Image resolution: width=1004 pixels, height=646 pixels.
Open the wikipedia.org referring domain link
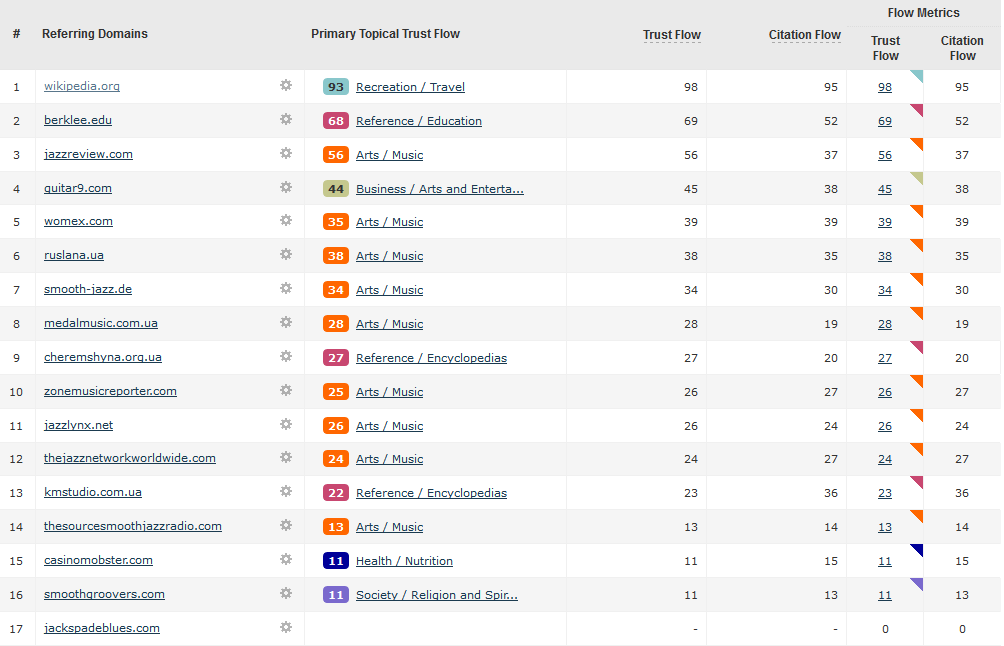click(82, 86)
